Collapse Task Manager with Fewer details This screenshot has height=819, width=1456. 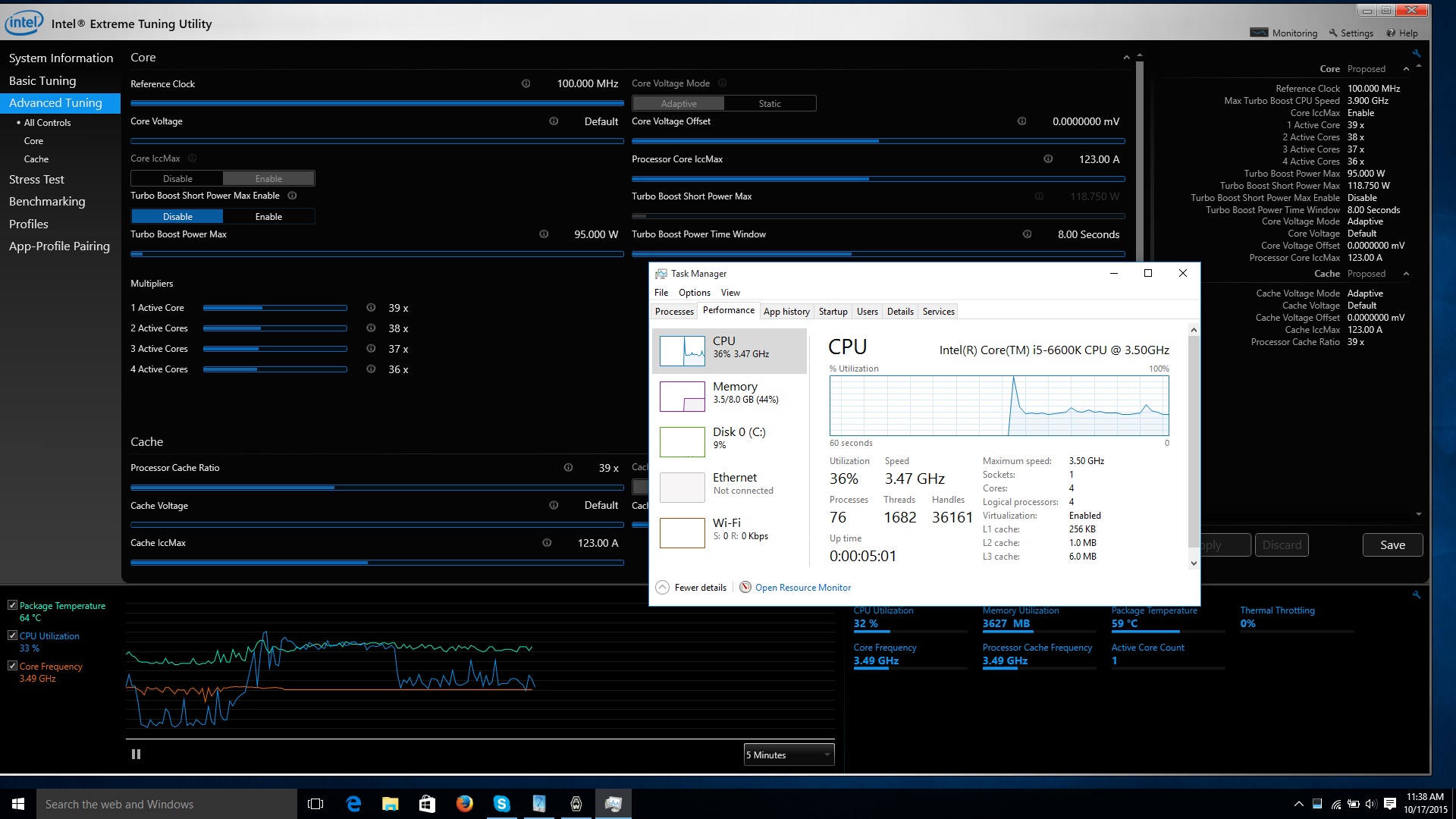coord(691,588)
